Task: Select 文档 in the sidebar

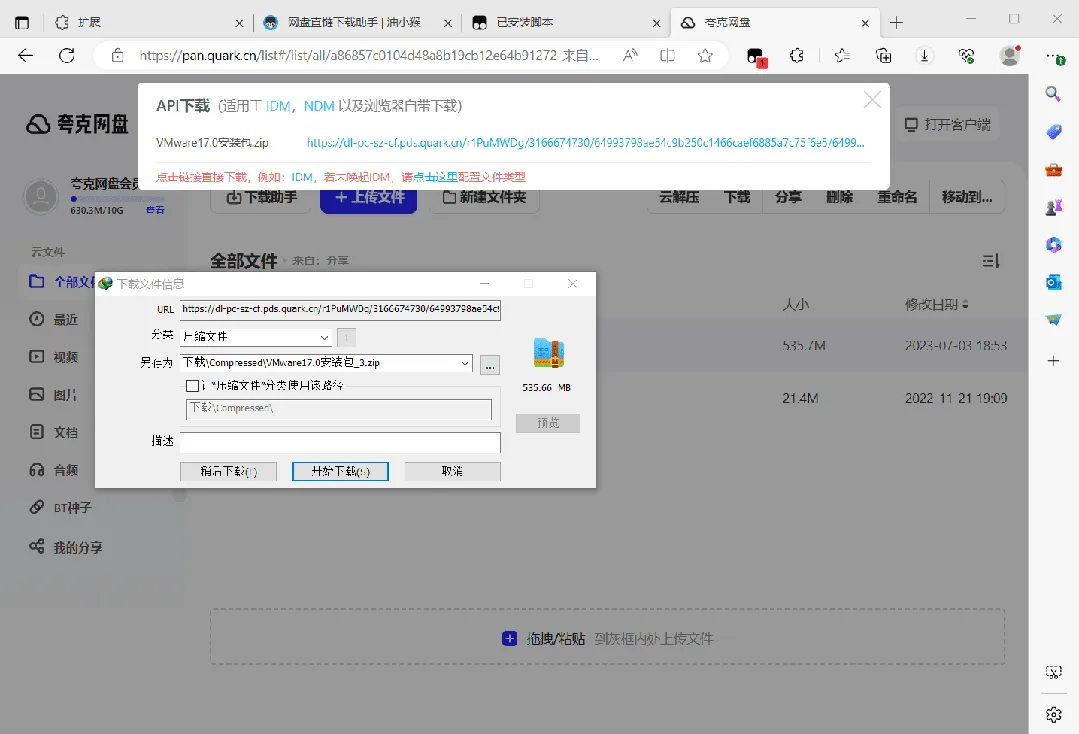Action: coord(65,433)
